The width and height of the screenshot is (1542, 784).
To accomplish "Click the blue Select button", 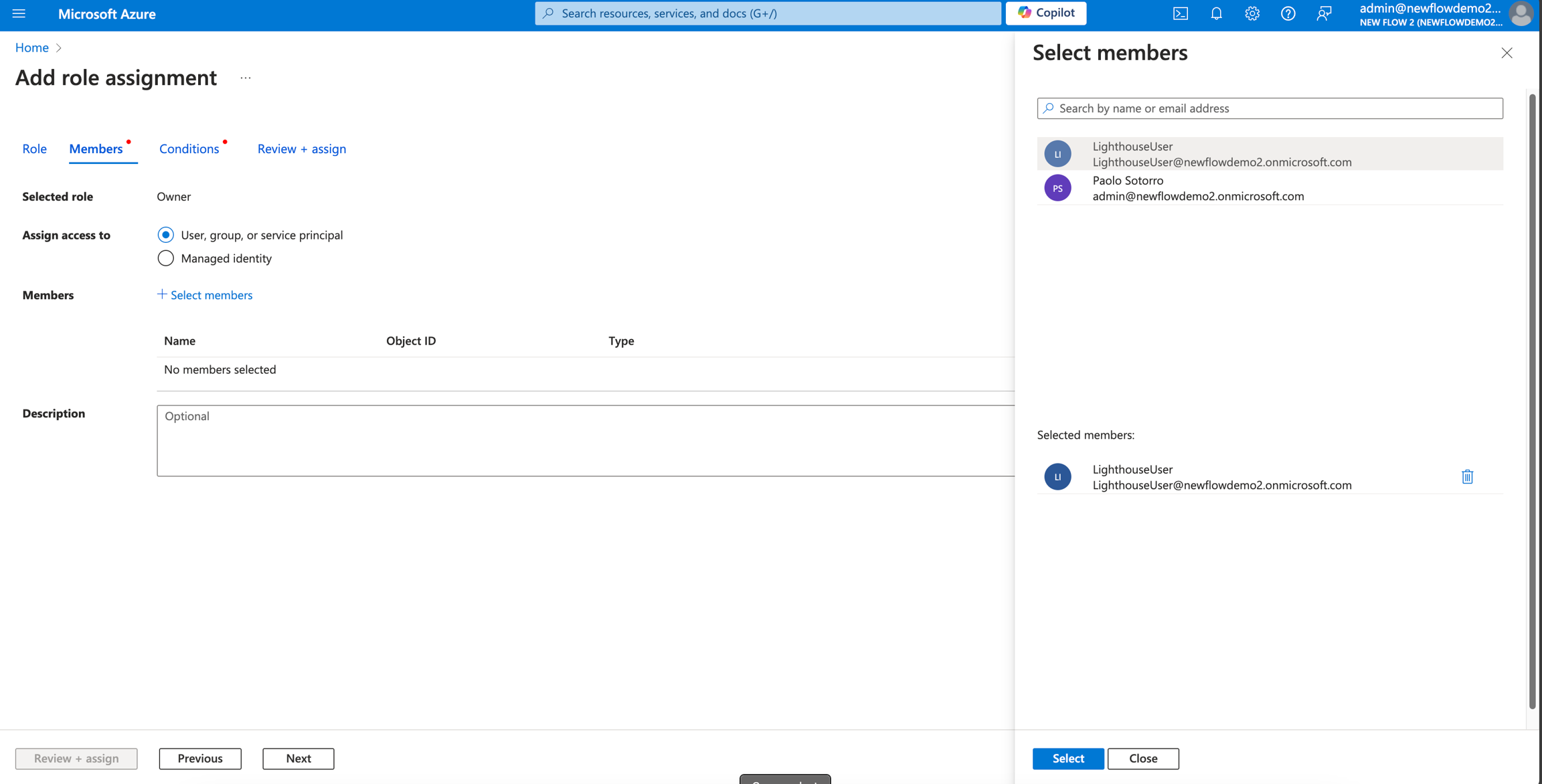I will (1067, 758).
